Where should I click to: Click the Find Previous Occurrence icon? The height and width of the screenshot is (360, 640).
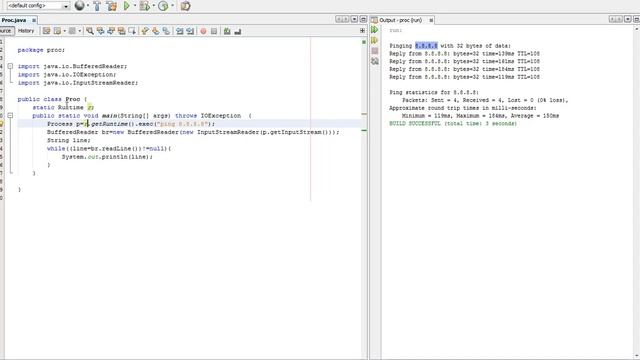coord(100,31)
